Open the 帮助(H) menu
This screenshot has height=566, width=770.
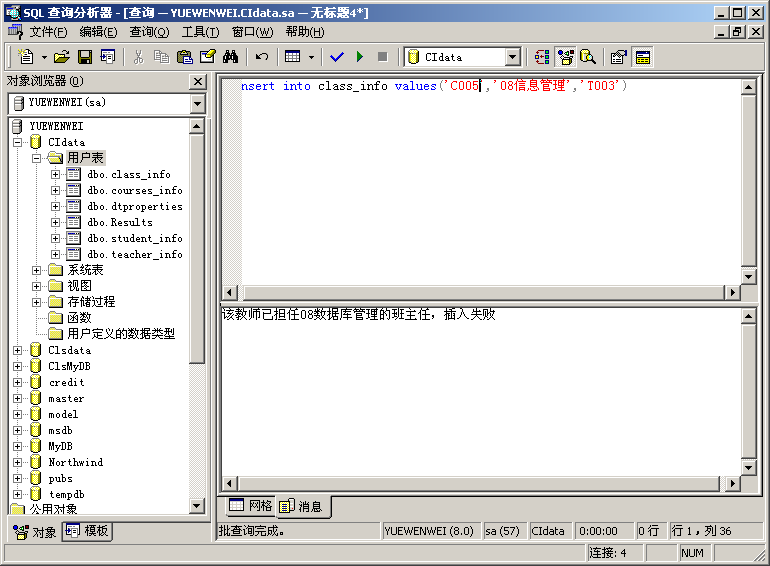tap(305, 32)
